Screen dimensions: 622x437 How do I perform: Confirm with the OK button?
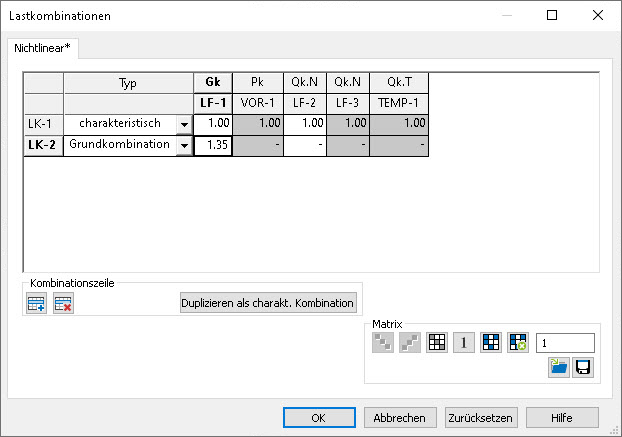318,417
